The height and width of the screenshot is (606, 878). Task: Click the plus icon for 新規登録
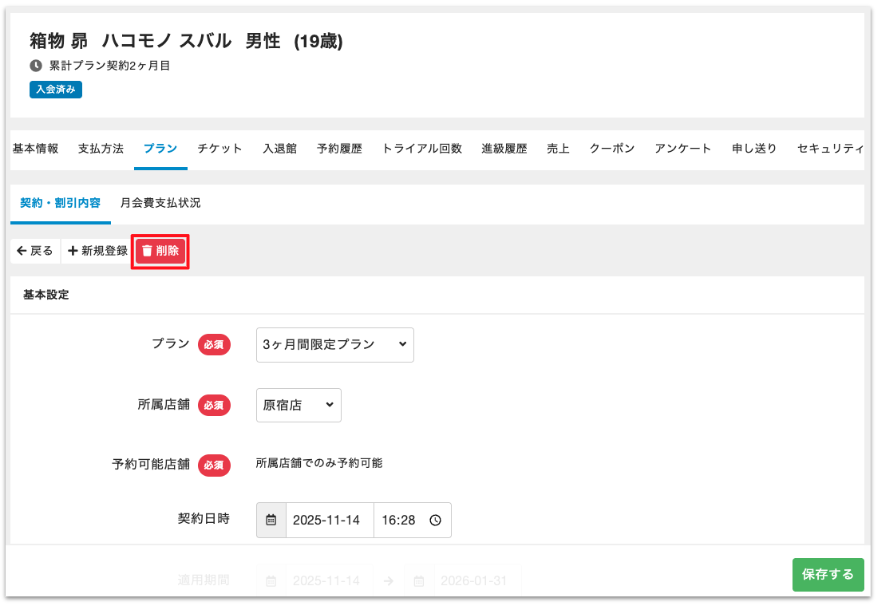pyautogui.click(x=73, y=251)
